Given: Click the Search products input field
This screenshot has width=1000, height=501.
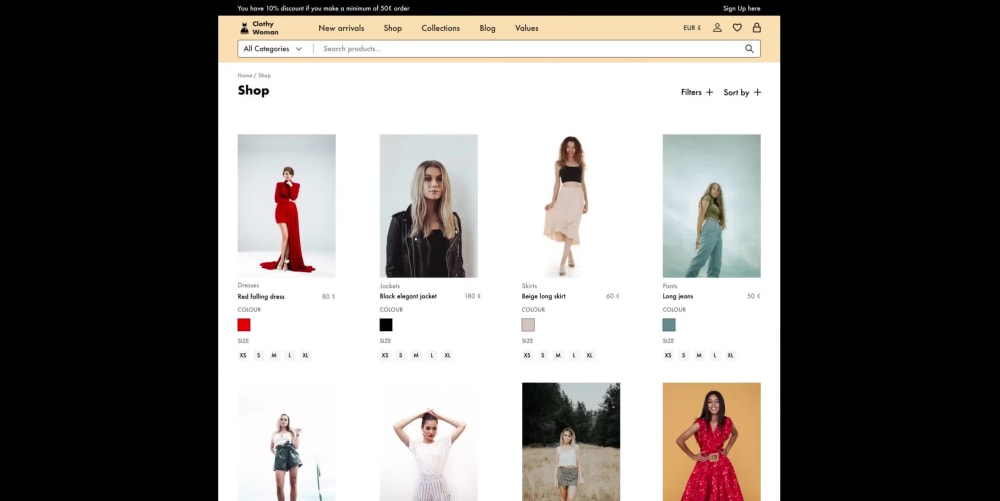Looking at the screenshot, I should tap(529, 48).
